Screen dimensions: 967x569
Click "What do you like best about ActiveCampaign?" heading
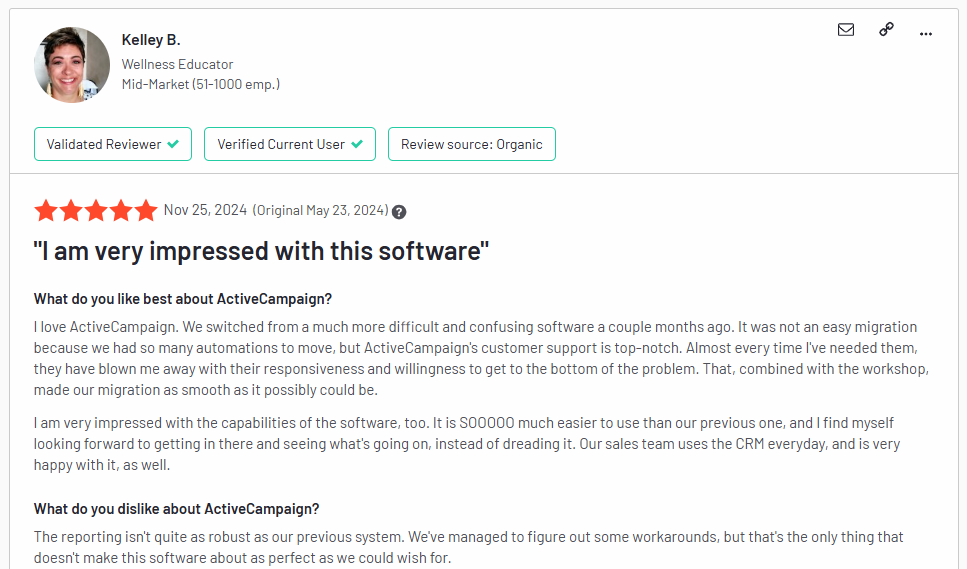183,299
